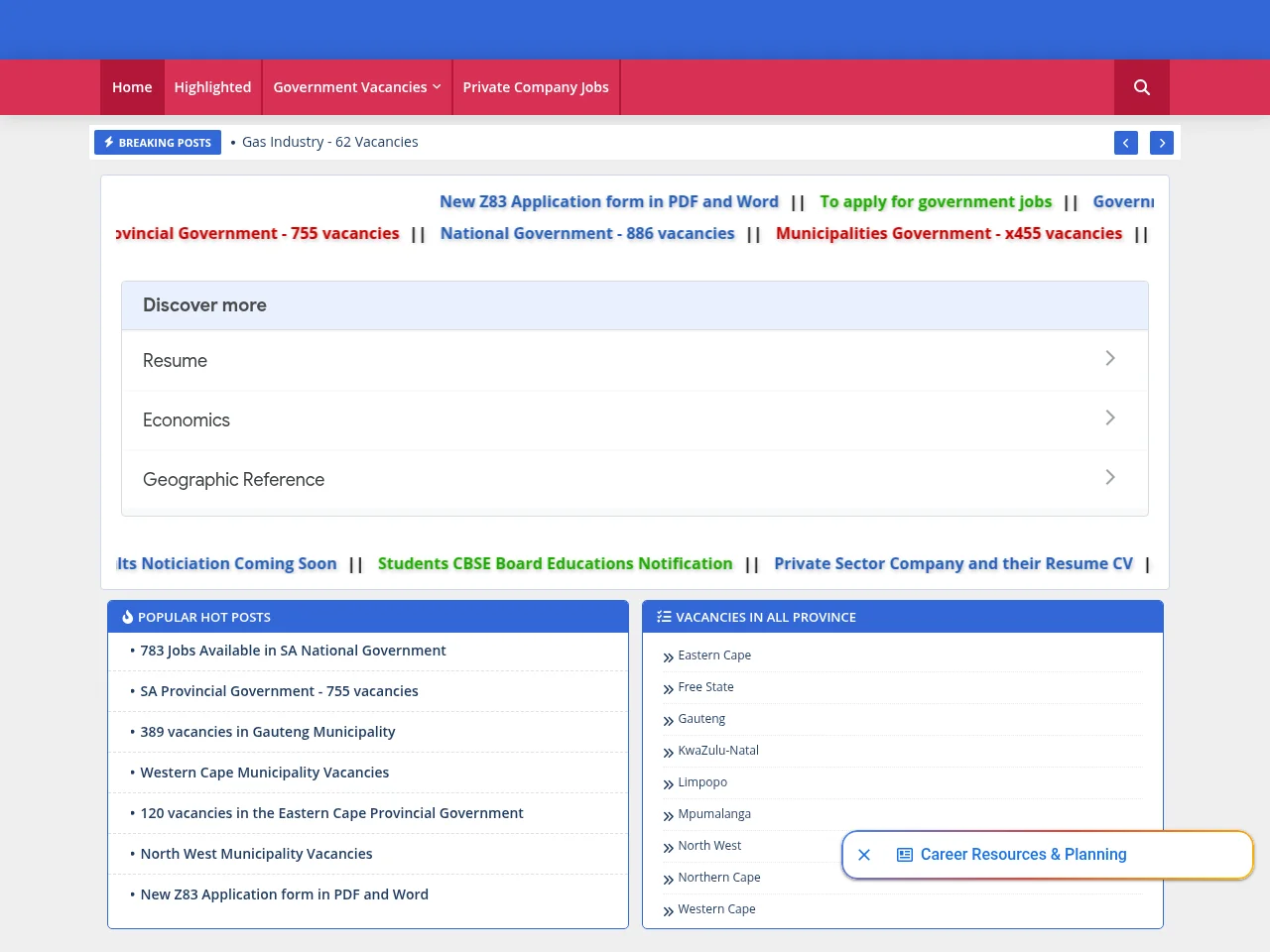
Task: Open SA Provincial Government - 755 vacancies post
Action: point(279,691)
